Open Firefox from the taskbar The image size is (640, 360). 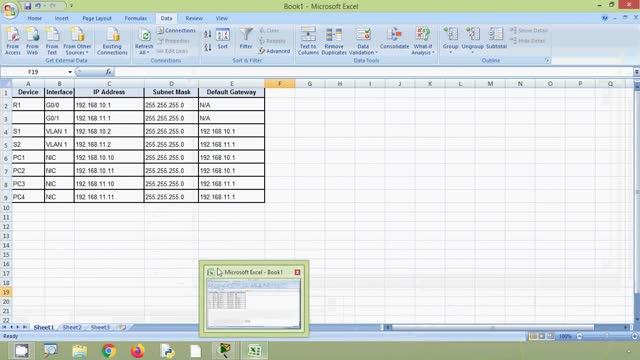(x=138, y=351)
